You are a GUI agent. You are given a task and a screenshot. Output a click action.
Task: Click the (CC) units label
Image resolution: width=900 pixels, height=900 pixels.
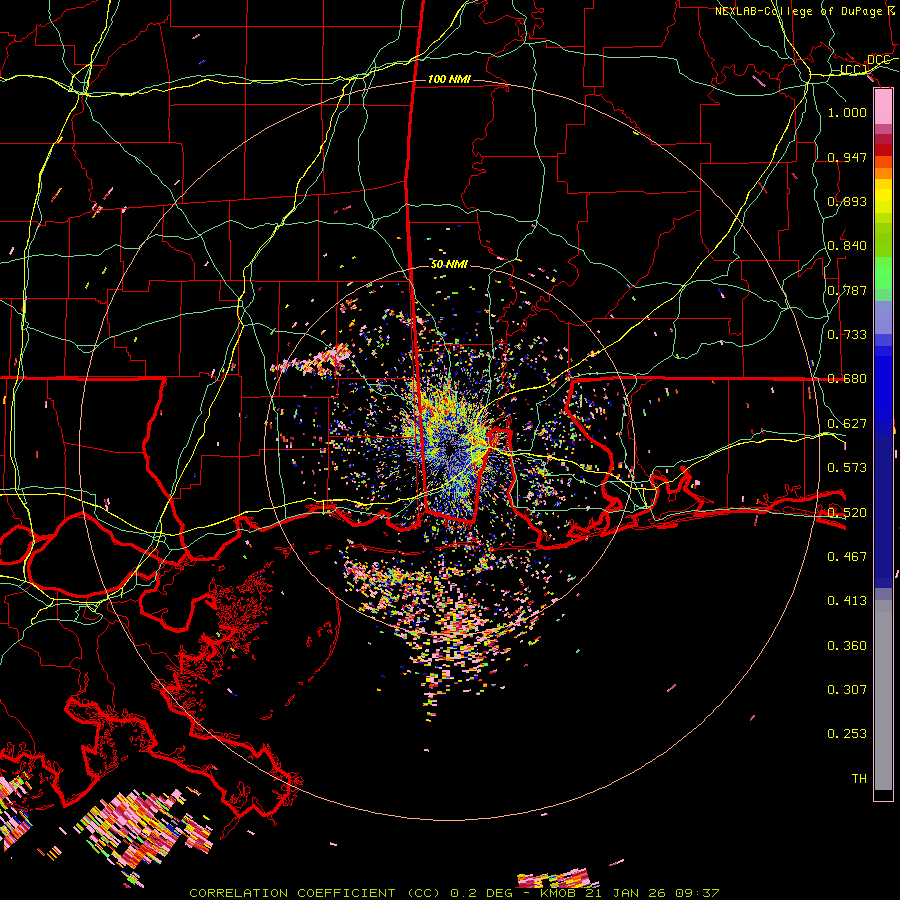click(854, 69)
